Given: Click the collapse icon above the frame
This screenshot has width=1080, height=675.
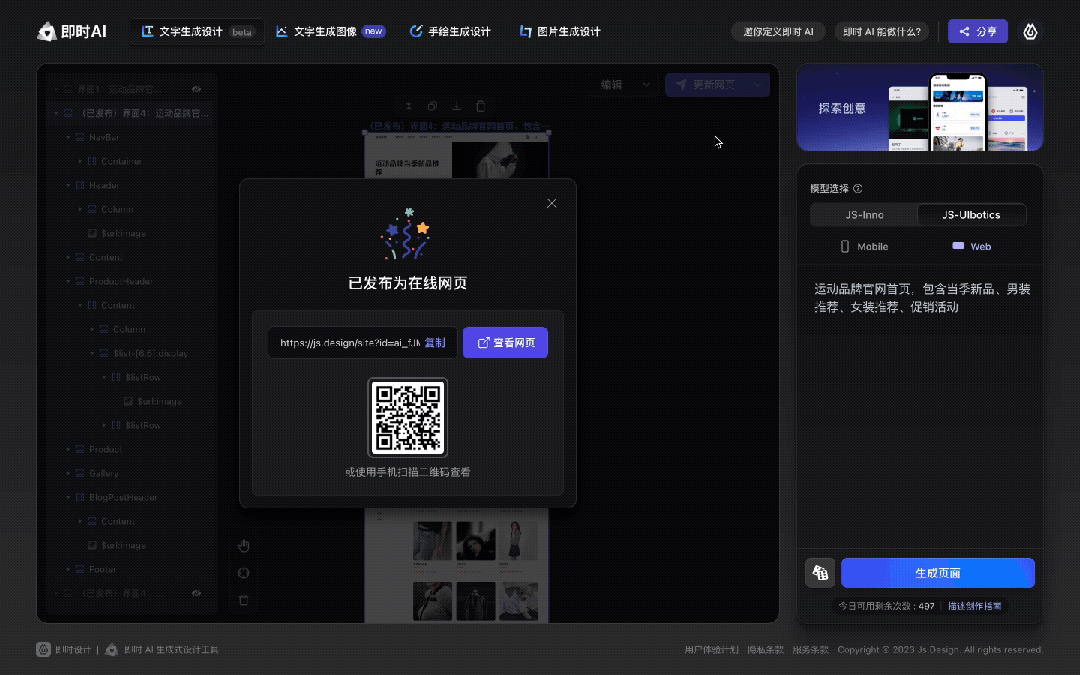Looking at the screenshot, I should [408, 106].
